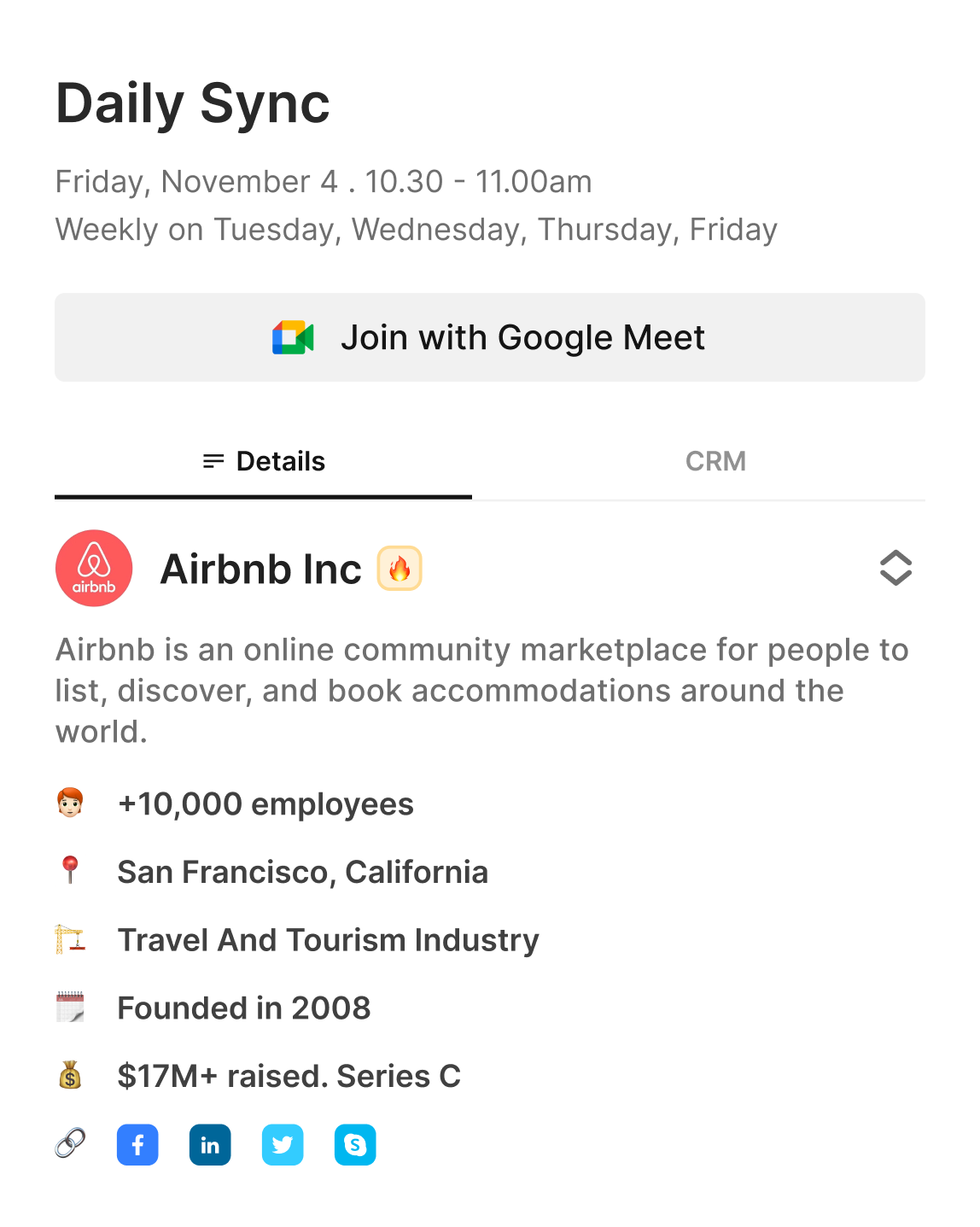Click the Airbnb Inc company name
Image resolution: width=980 pixels, height=1227 pixels.
(x=261, y=570)
